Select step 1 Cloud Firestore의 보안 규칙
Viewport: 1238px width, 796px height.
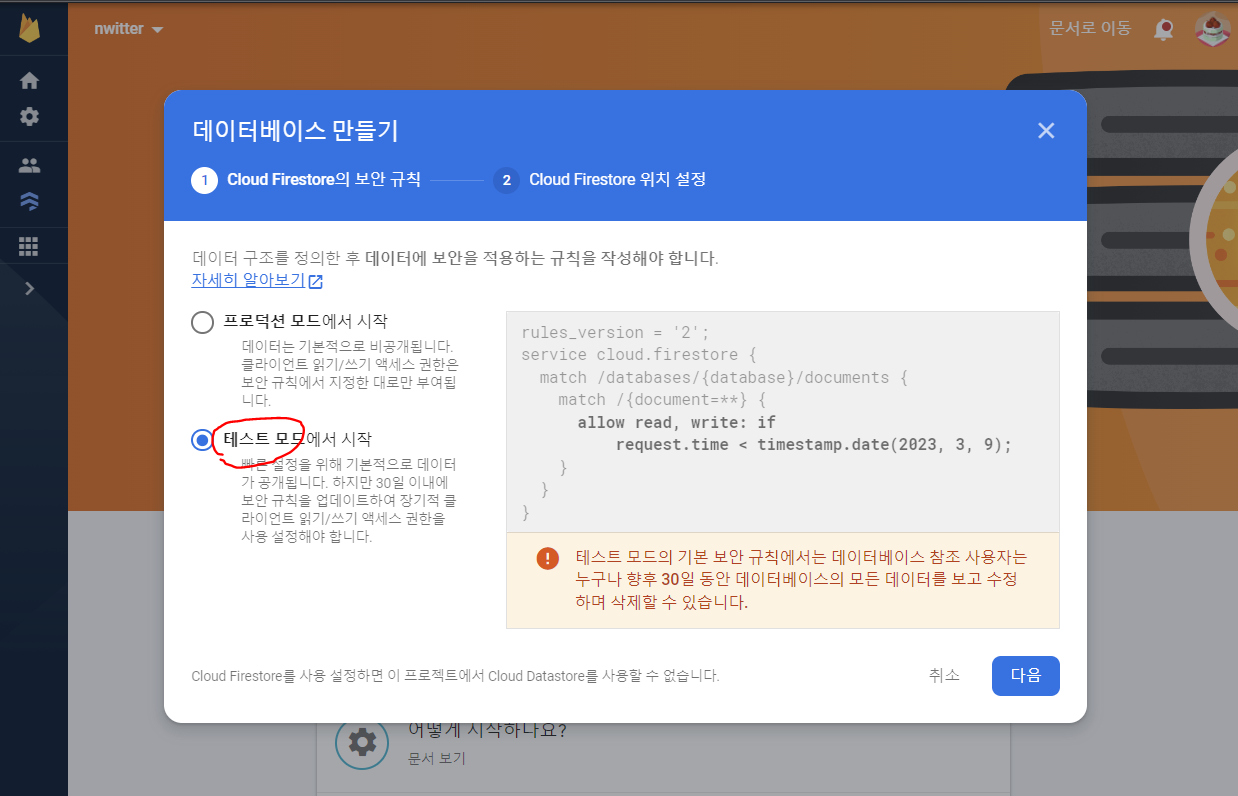click(306, 180)
